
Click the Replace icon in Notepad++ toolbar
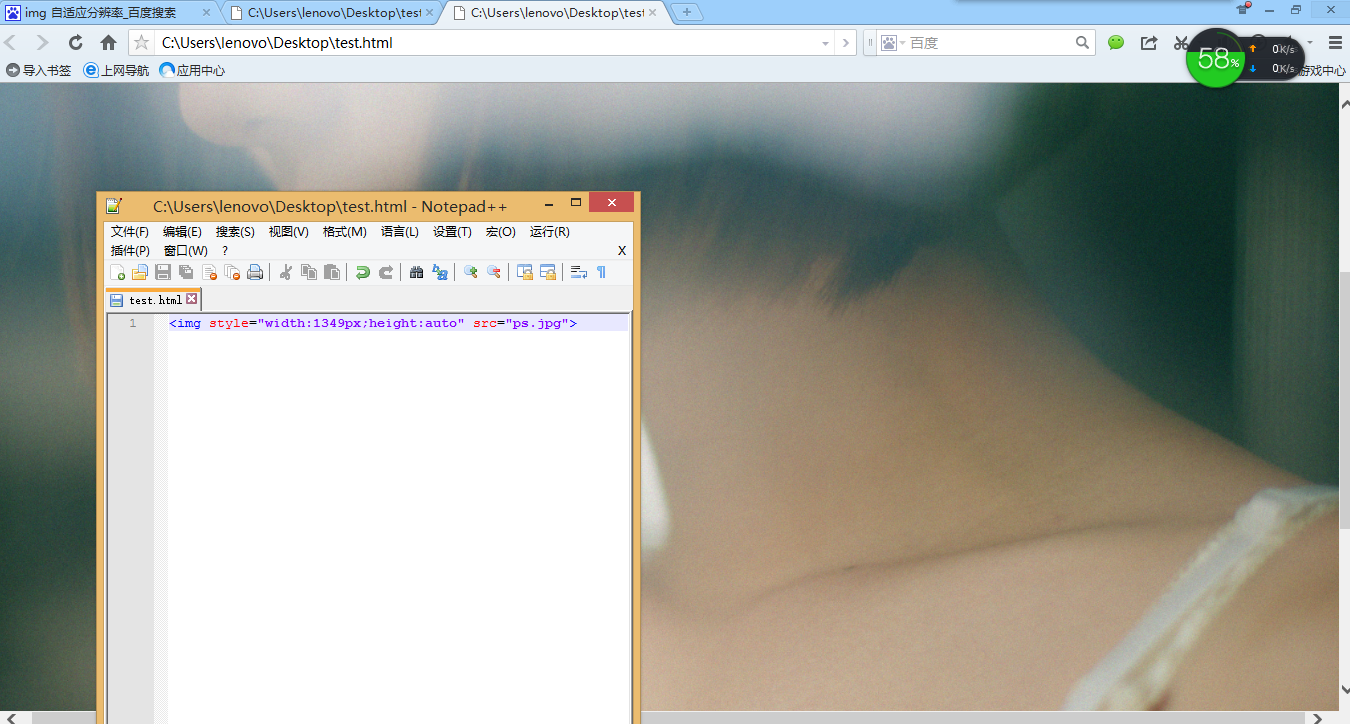pos(440,272)
